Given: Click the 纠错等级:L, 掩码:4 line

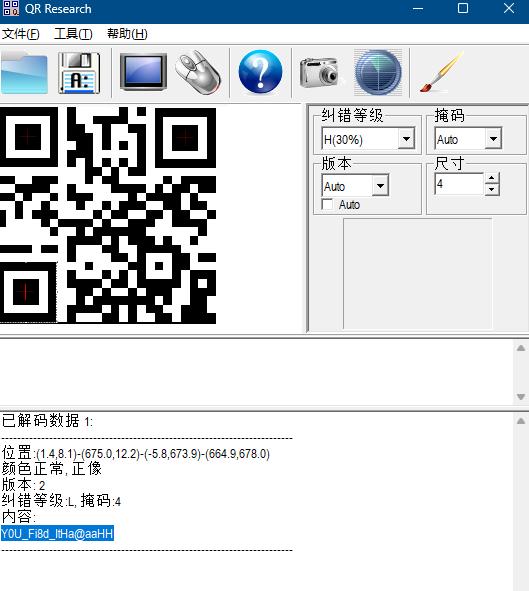Looking at the screenshot, I should point(61,501).
